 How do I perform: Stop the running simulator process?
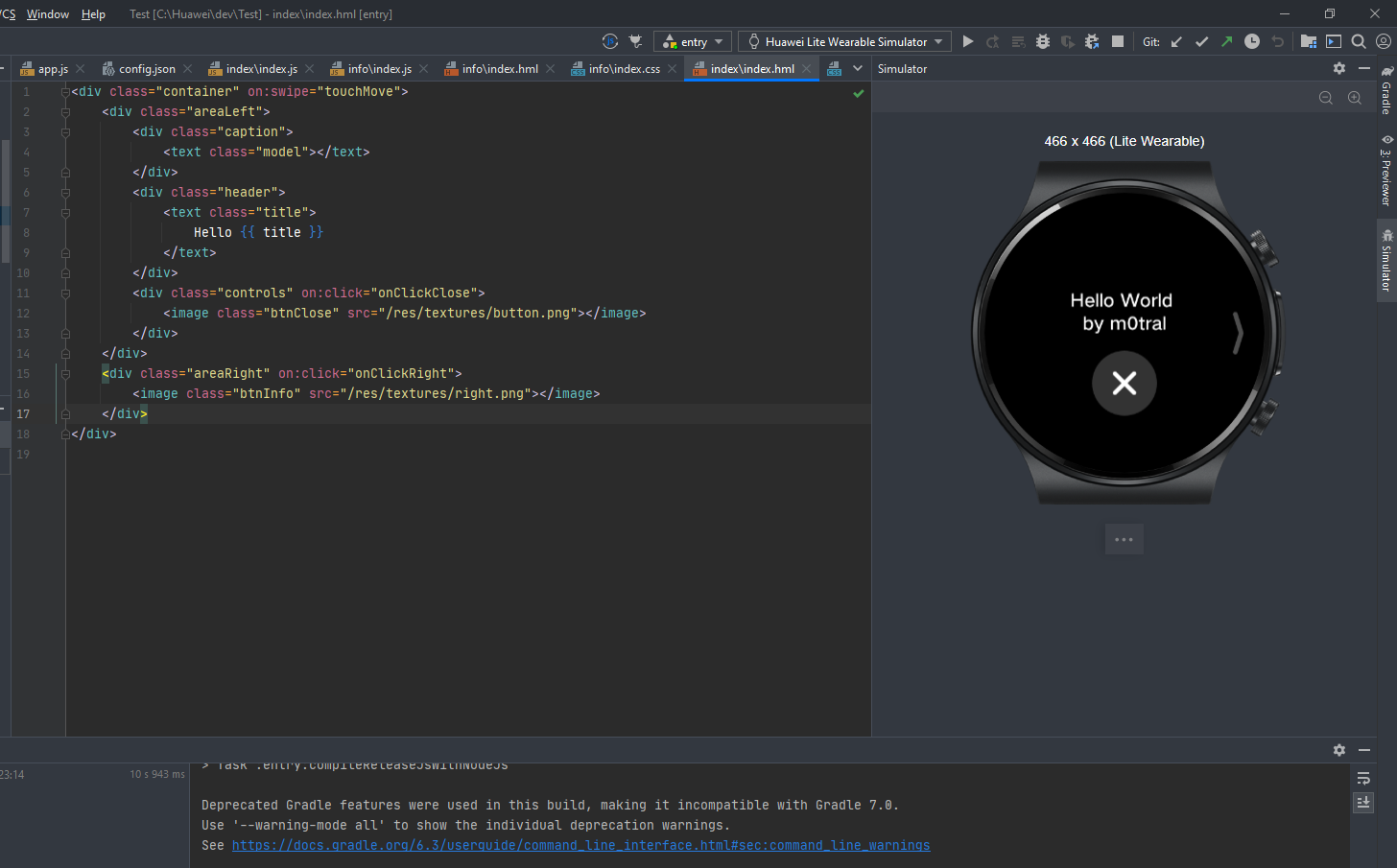click(1118, 41)
